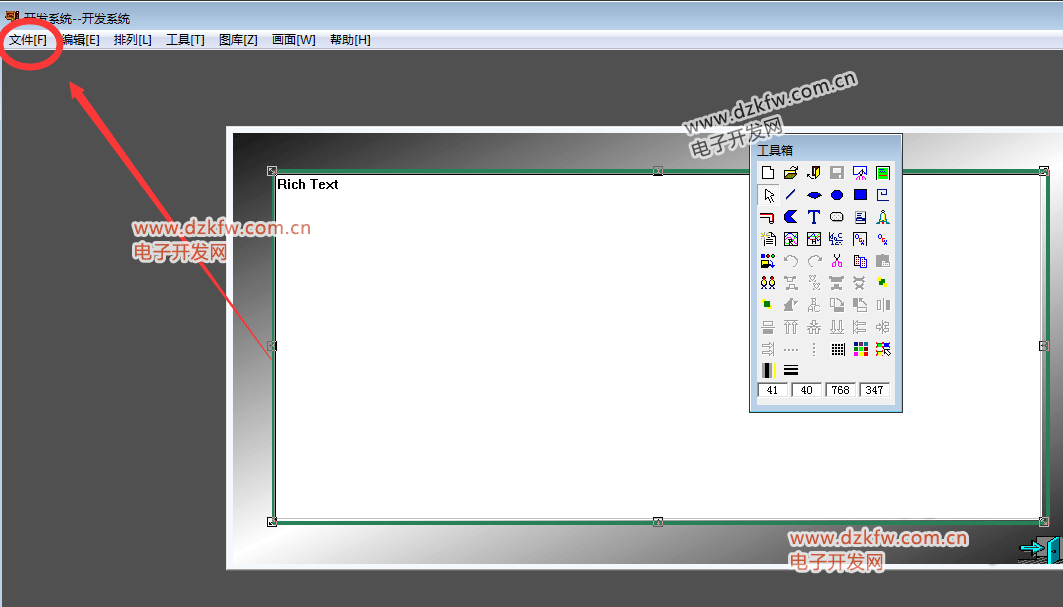Select the filled blue circle tool
The height and width of the screenshot is (607, 1063).
[x=837, y=195]
